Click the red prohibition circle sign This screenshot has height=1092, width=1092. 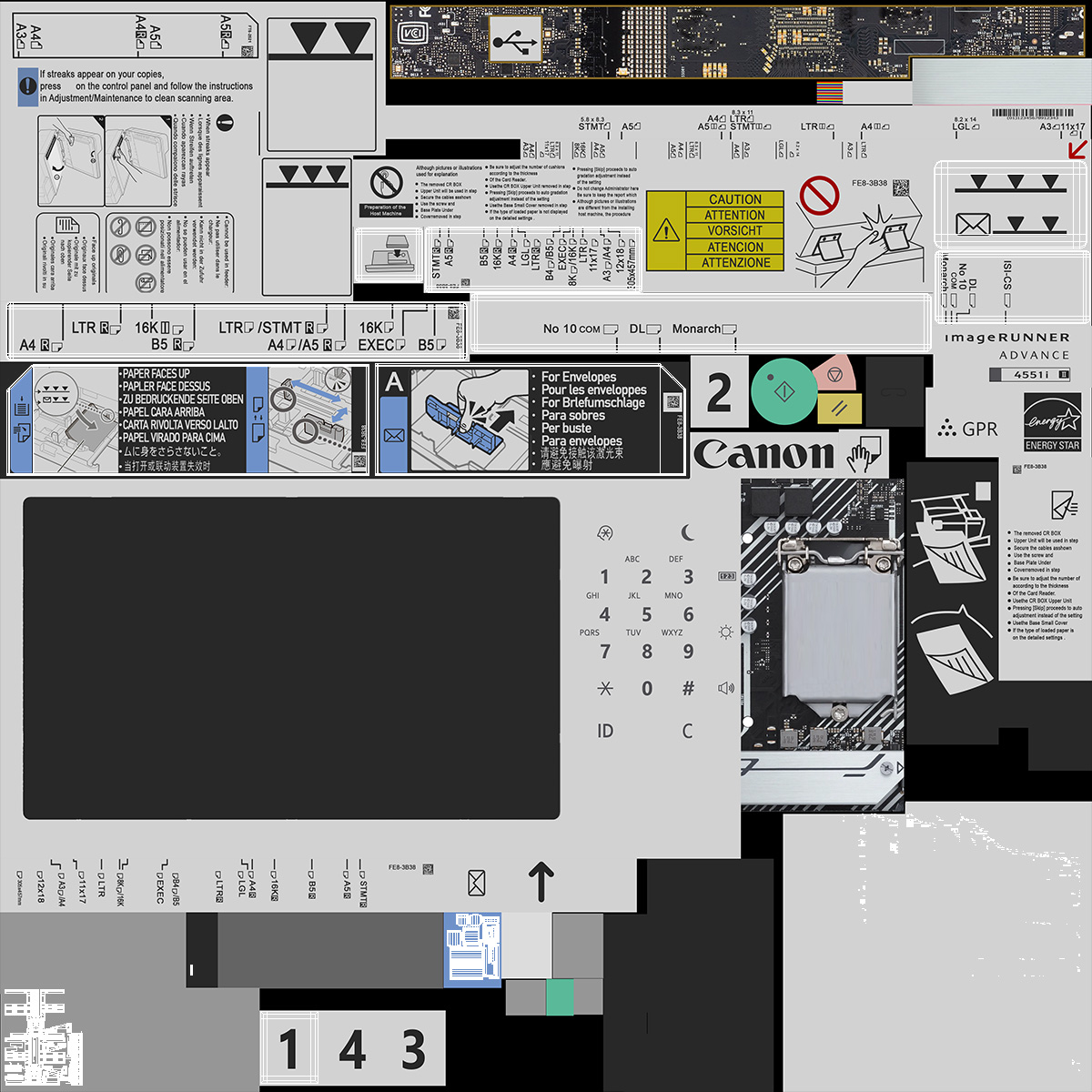(819, 196)
